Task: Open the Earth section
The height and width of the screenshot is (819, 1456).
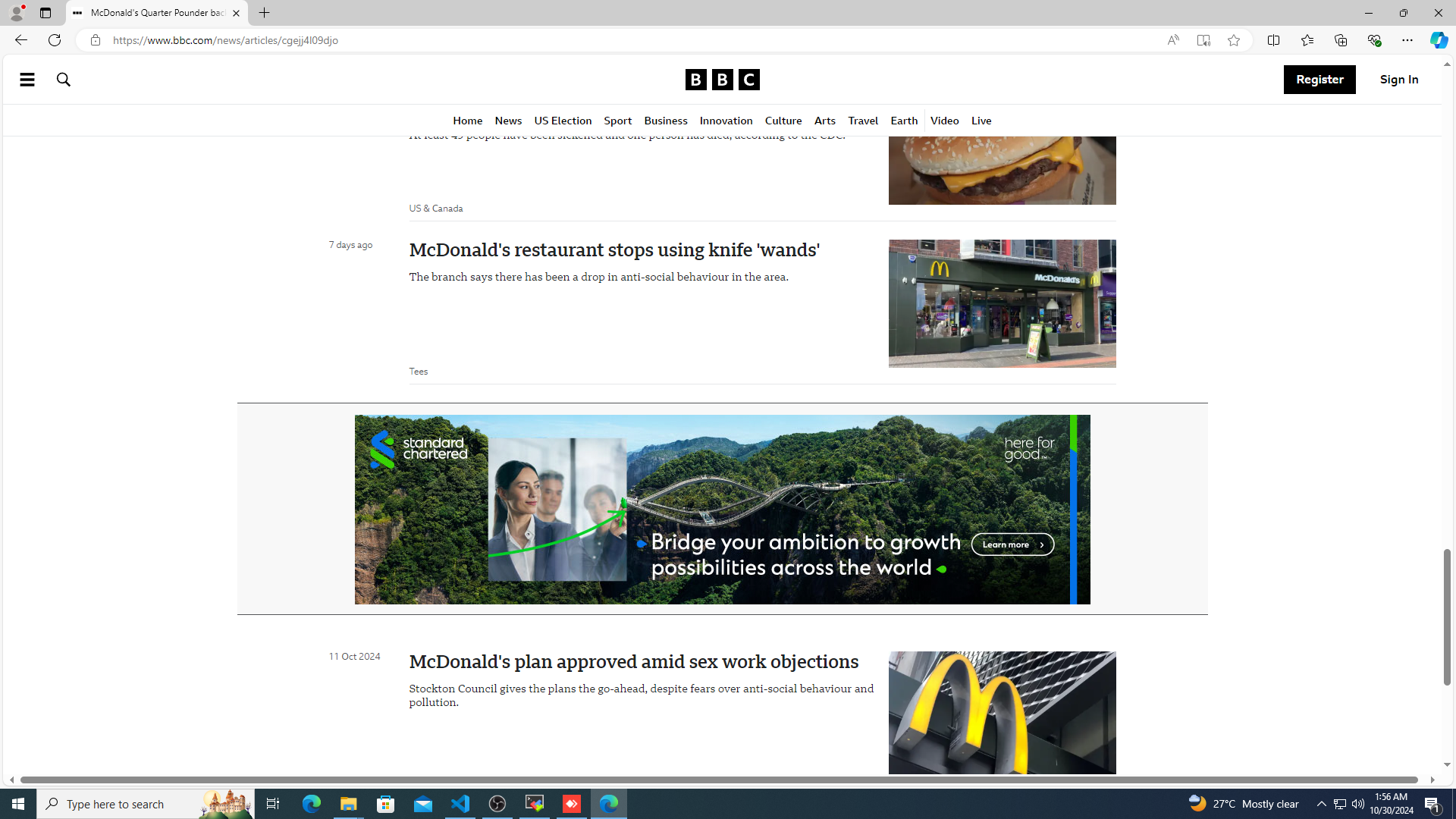Action: point(904,121)
